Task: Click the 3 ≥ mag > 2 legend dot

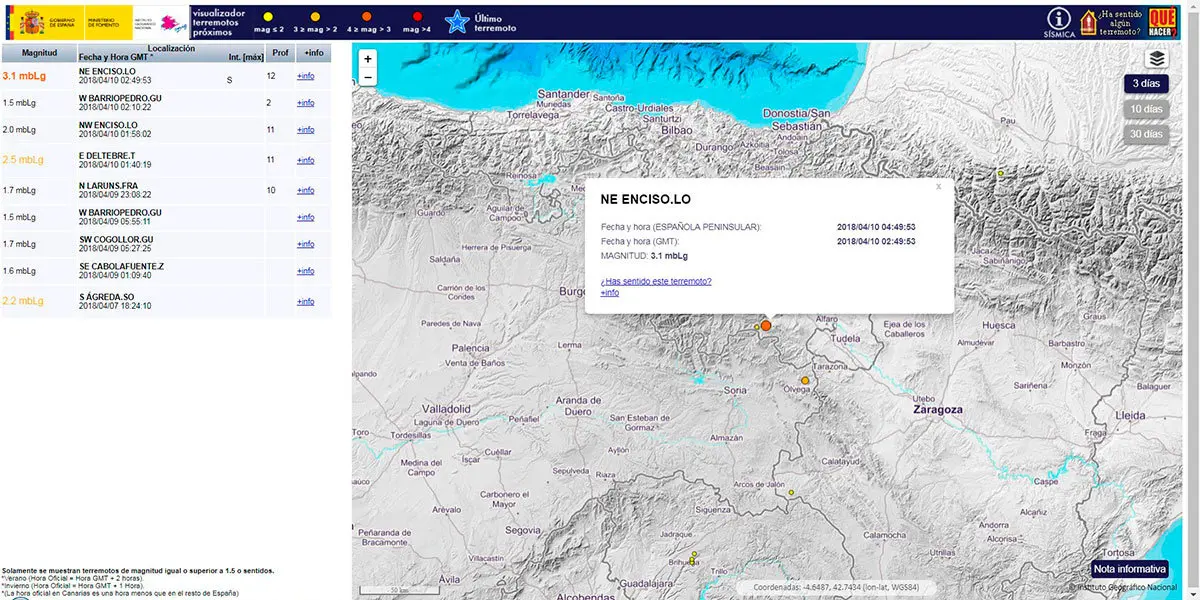Action: coord(315,17)
